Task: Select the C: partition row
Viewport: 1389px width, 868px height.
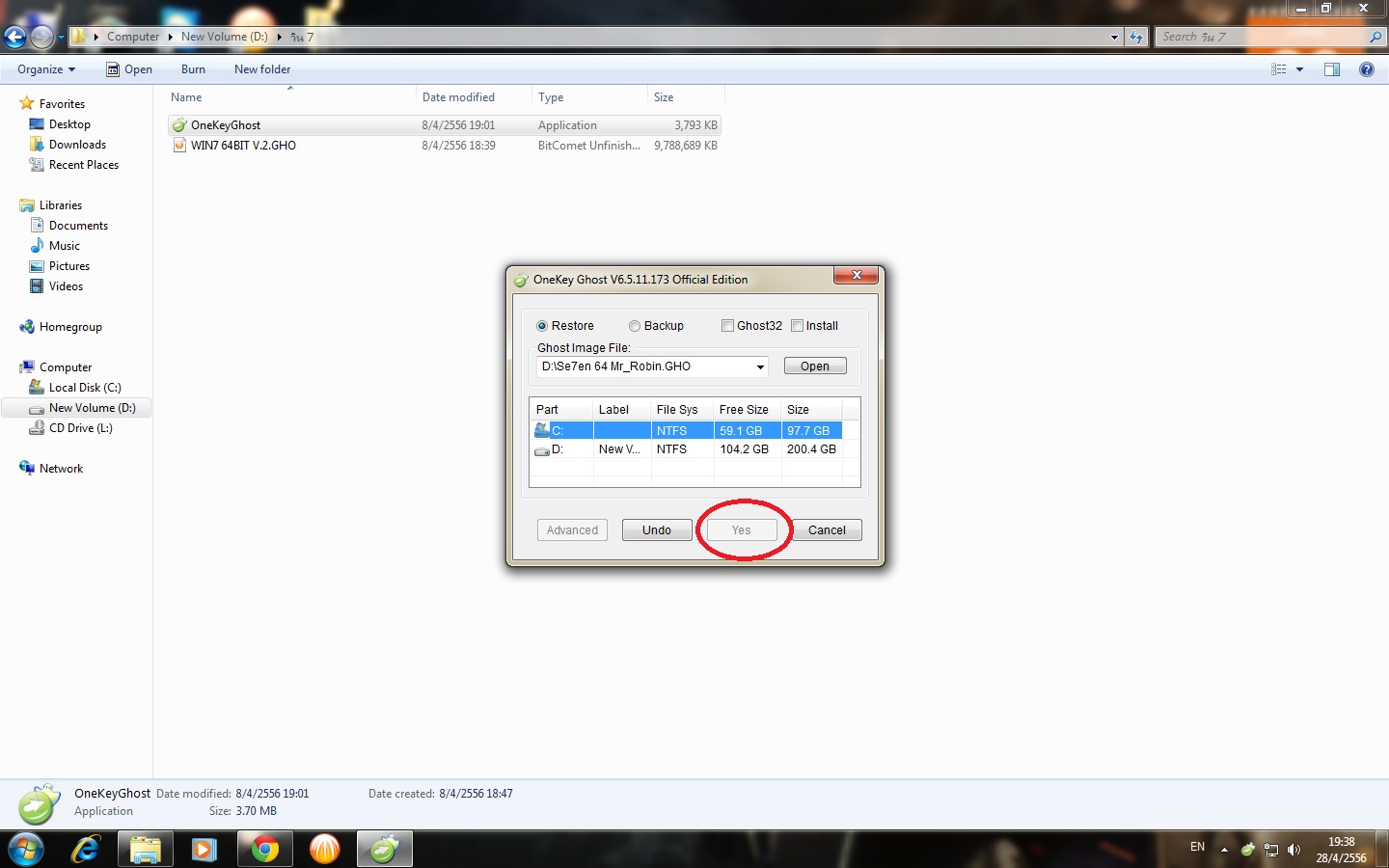Action: 688,430
